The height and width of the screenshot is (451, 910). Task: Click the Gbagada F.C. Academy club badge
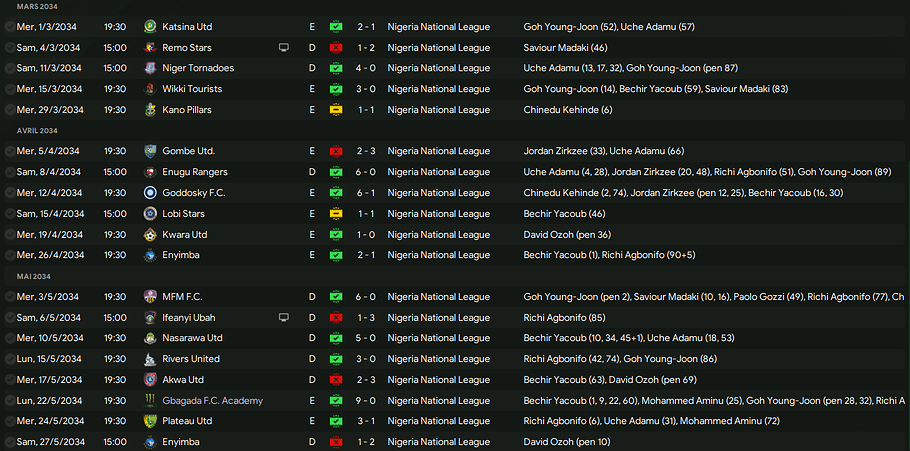pyautogui.click(x=150, y=400)
